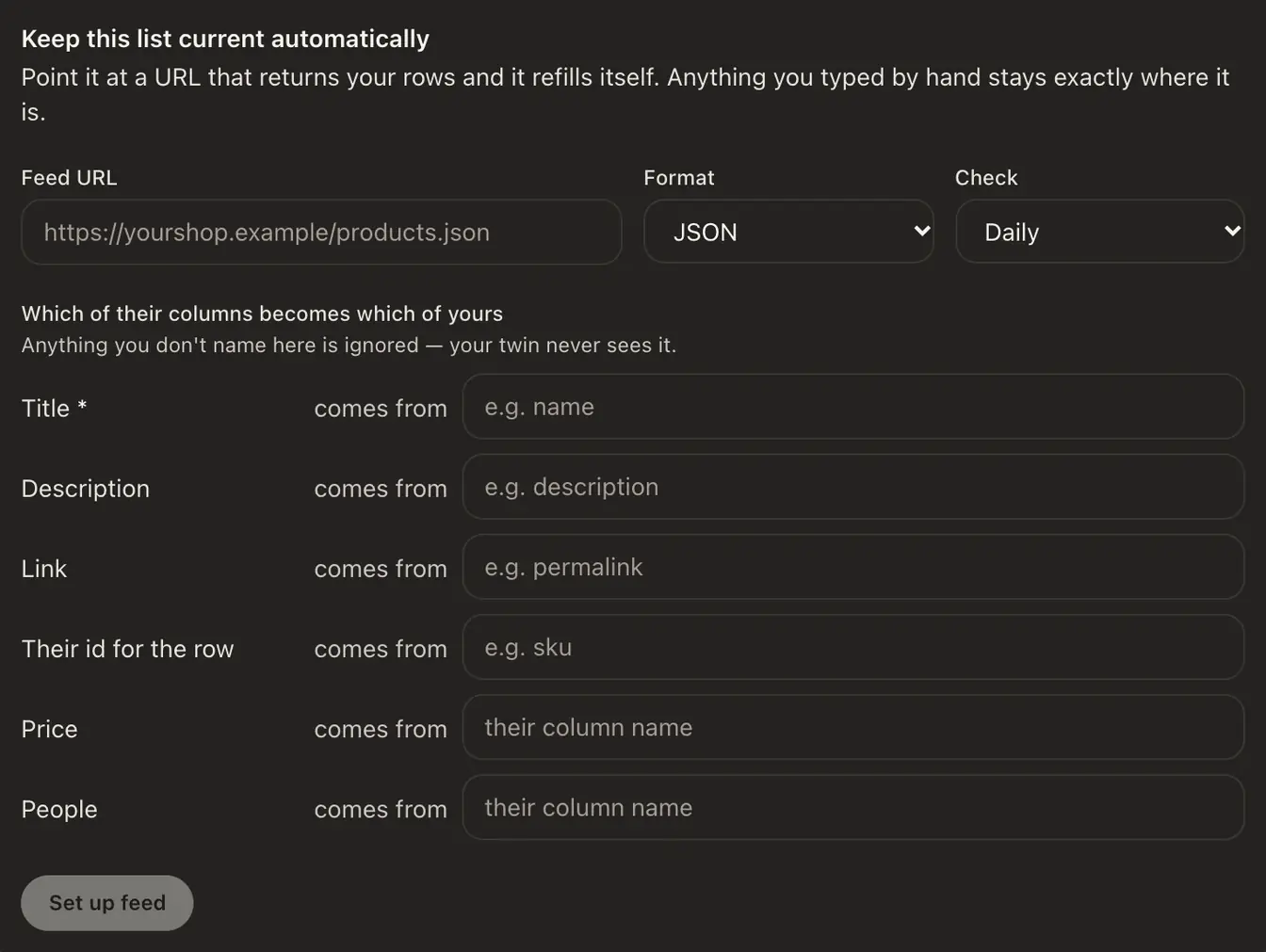Click the 'Keep this list current automatically' heading

pyautogui.click(x=225, y=39)
